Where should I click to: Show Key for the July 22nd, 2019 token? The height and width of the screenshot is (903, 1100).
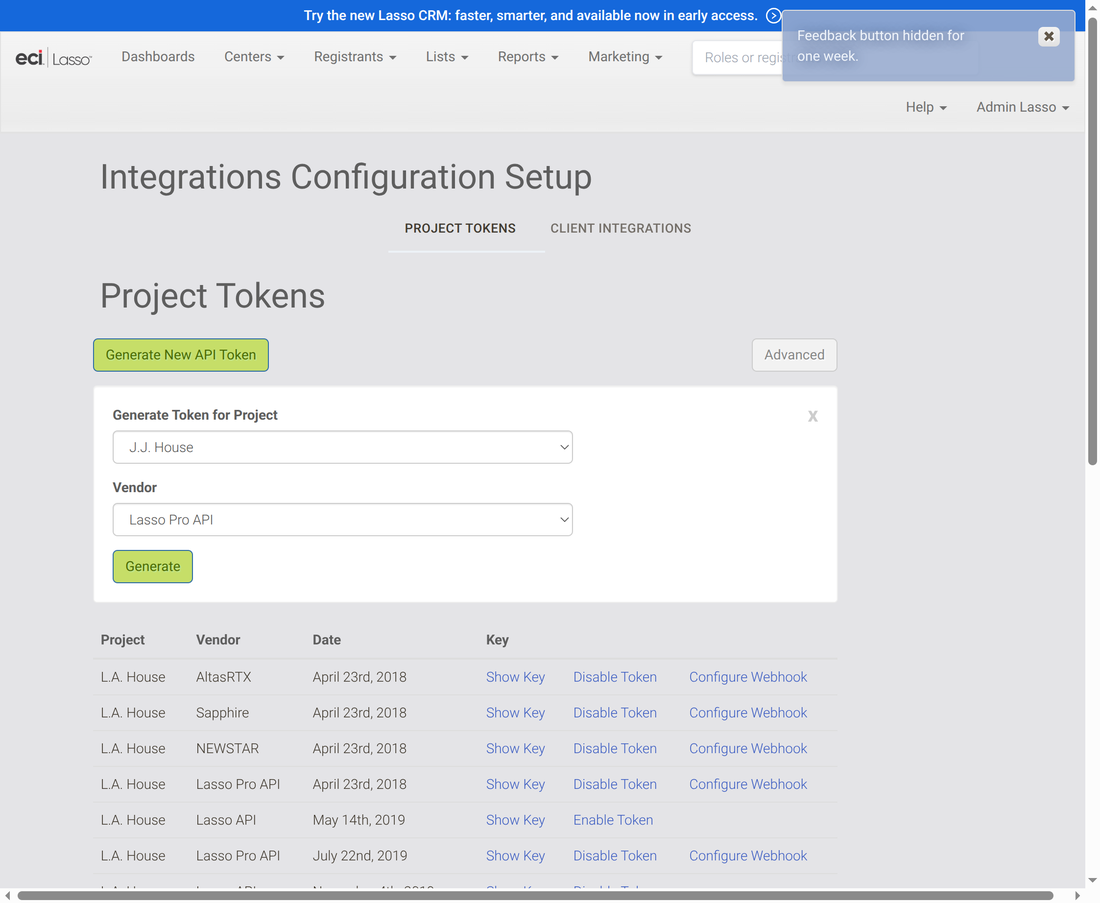[x=516, y=856]
